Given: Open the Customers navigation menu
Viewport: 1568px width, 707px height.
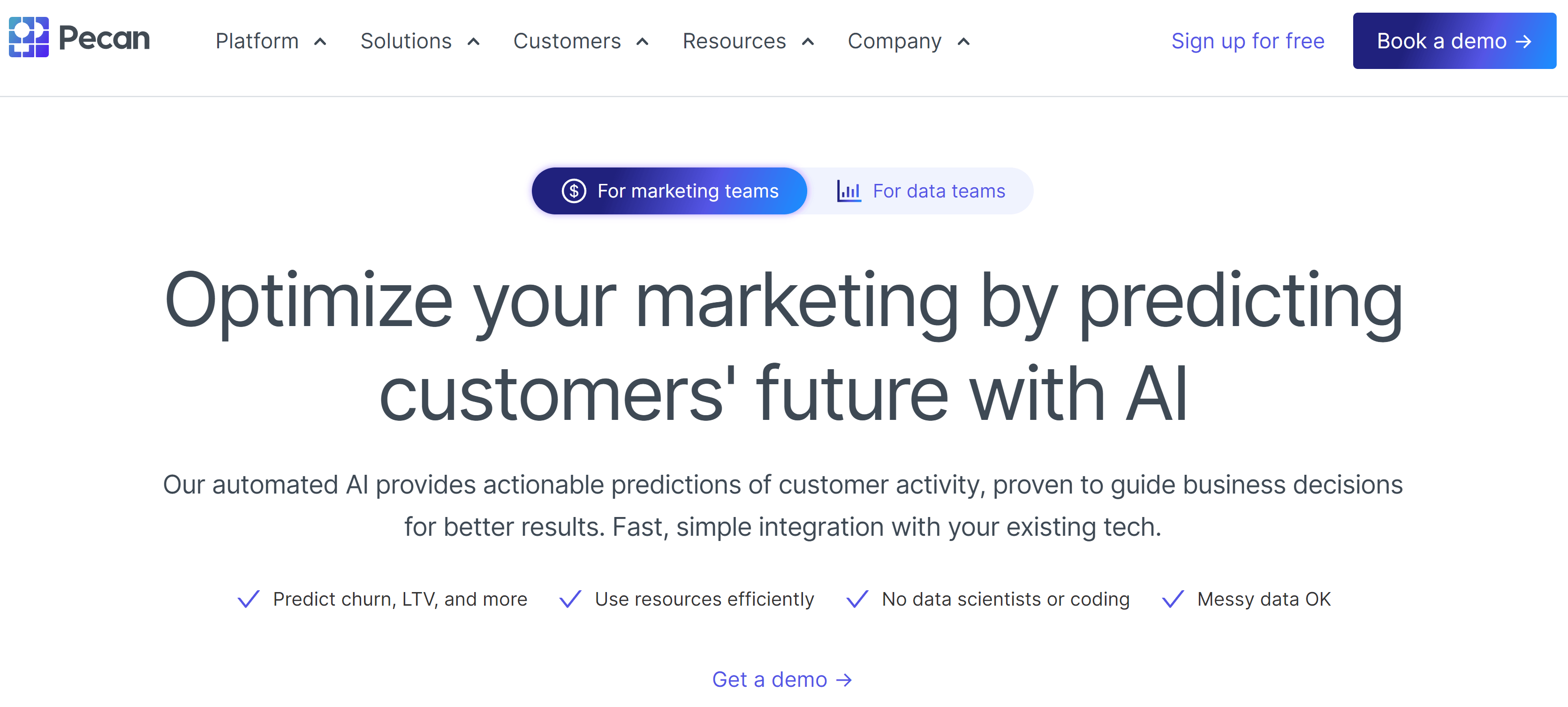Looking at the screenshot, I should 581,41.
